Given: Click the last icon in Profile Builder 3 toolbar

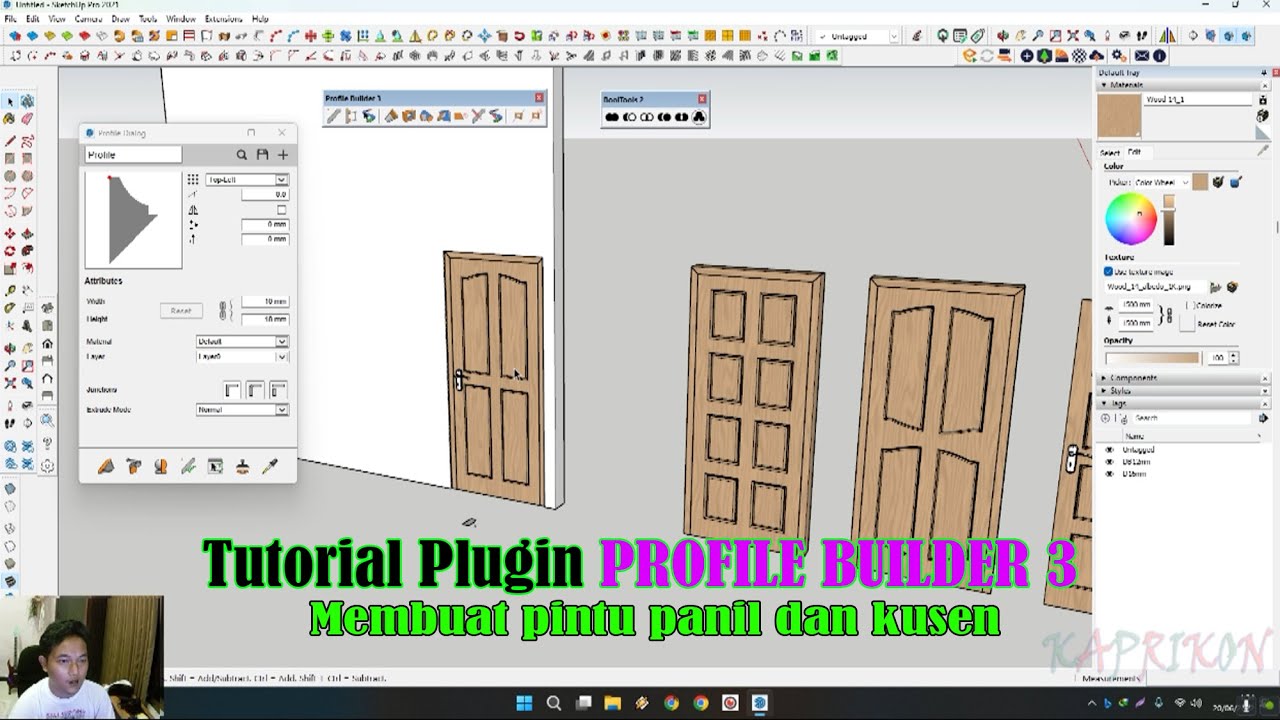Looking at the screenshot, I should (536, 117).
